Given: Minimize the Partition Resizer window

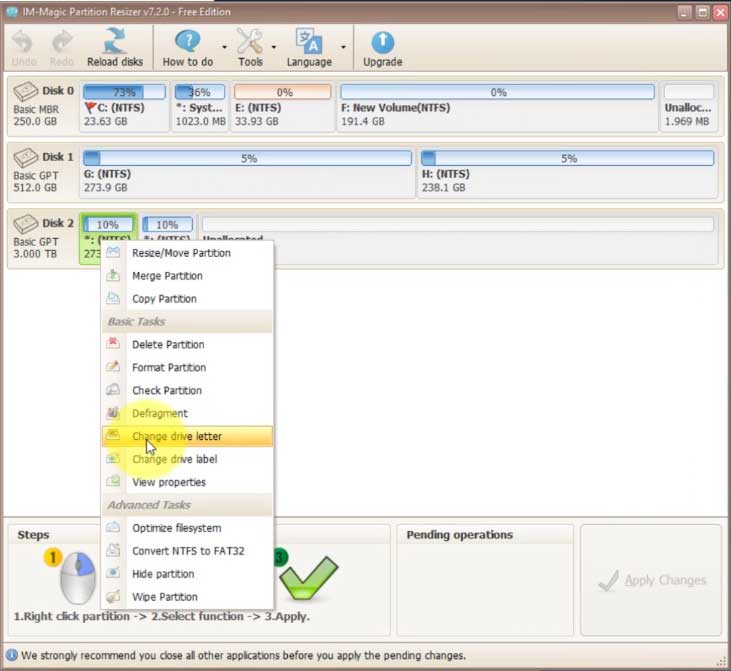Looking at the screenshot, I should (684, 12).
